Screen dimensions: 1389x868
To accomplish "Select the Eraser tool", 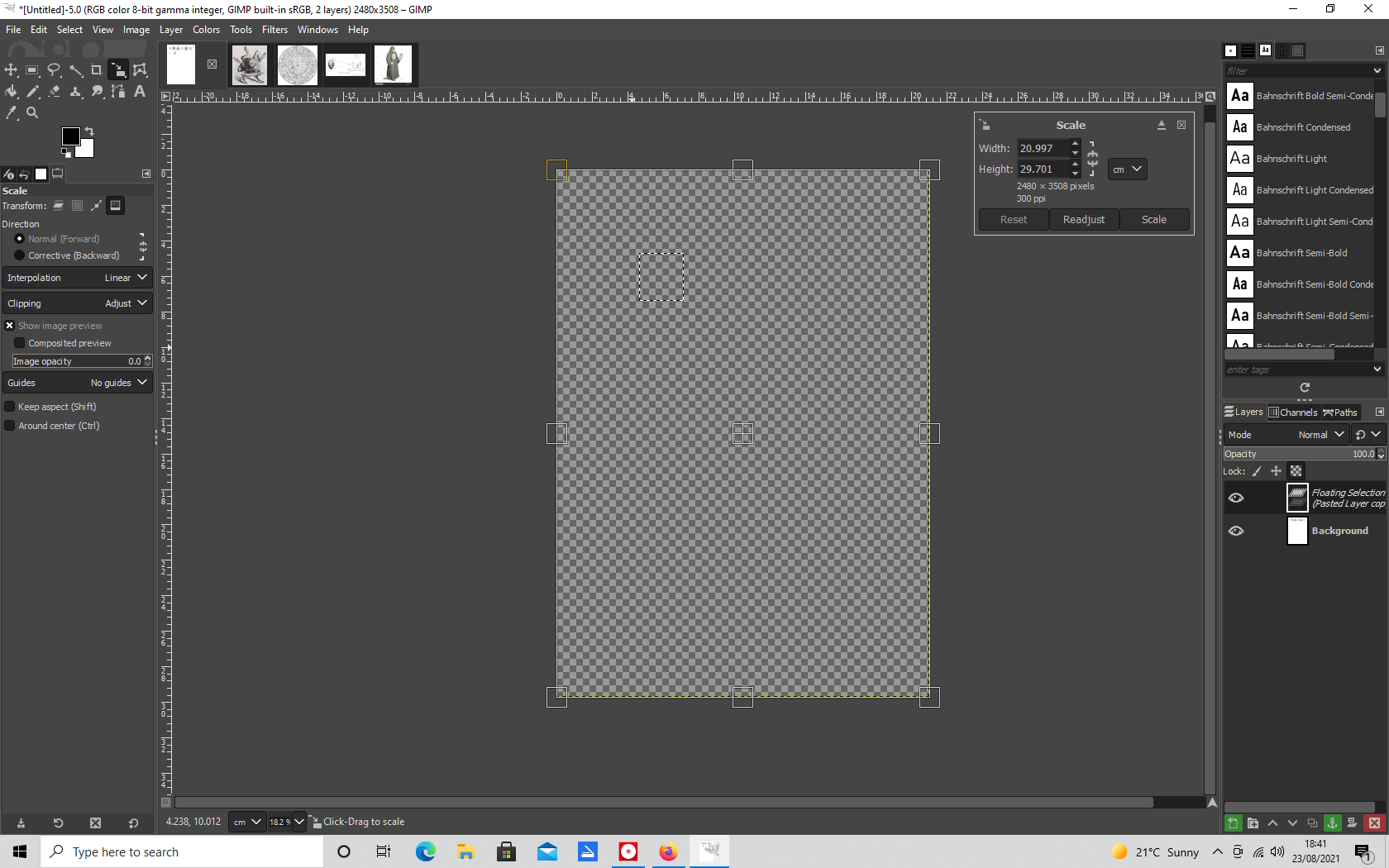I will tap(54, 92).
